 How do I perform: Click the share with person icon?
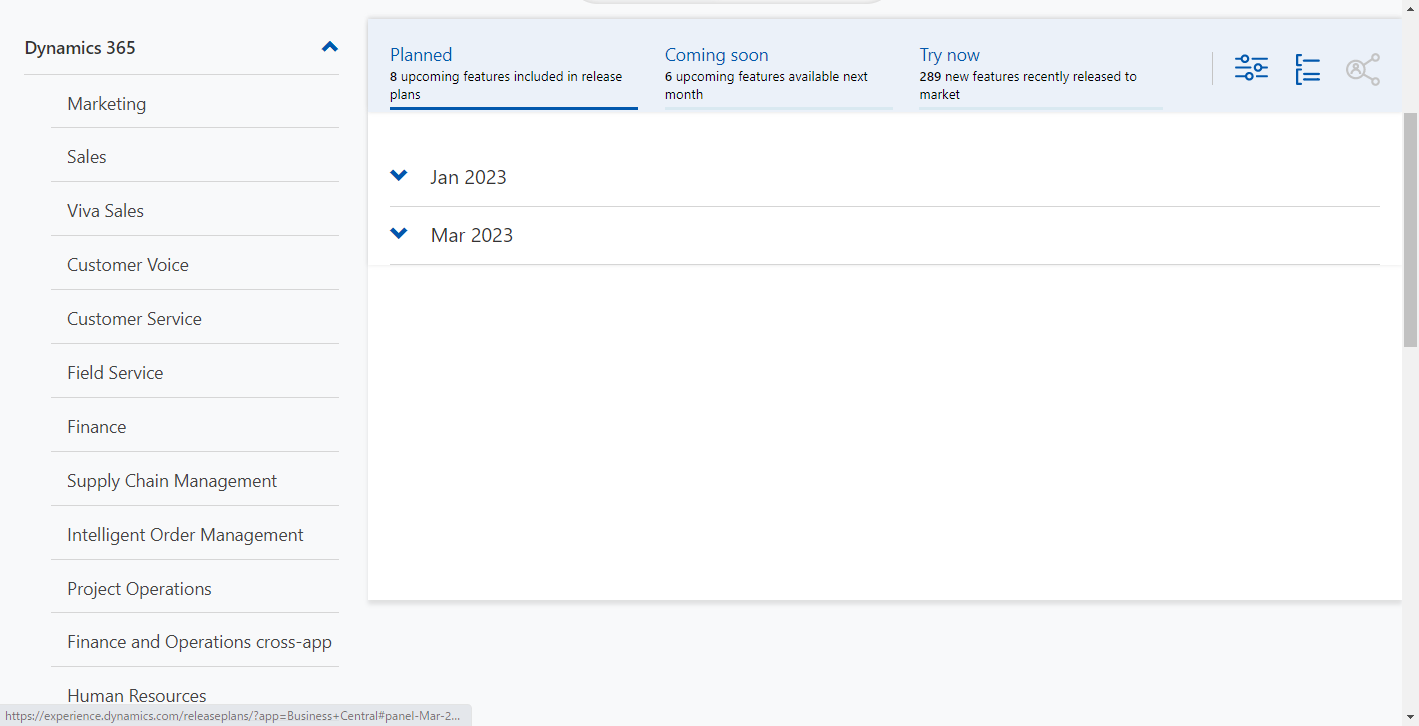pos(1363,69)
